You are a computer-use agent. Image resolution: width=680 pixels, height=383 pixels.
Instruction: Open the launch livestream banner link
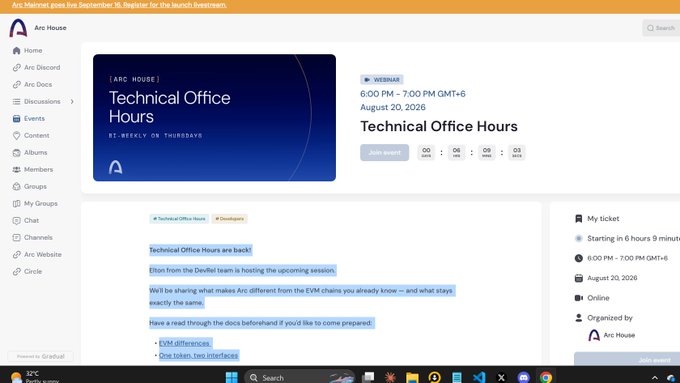tap(119, 5)
